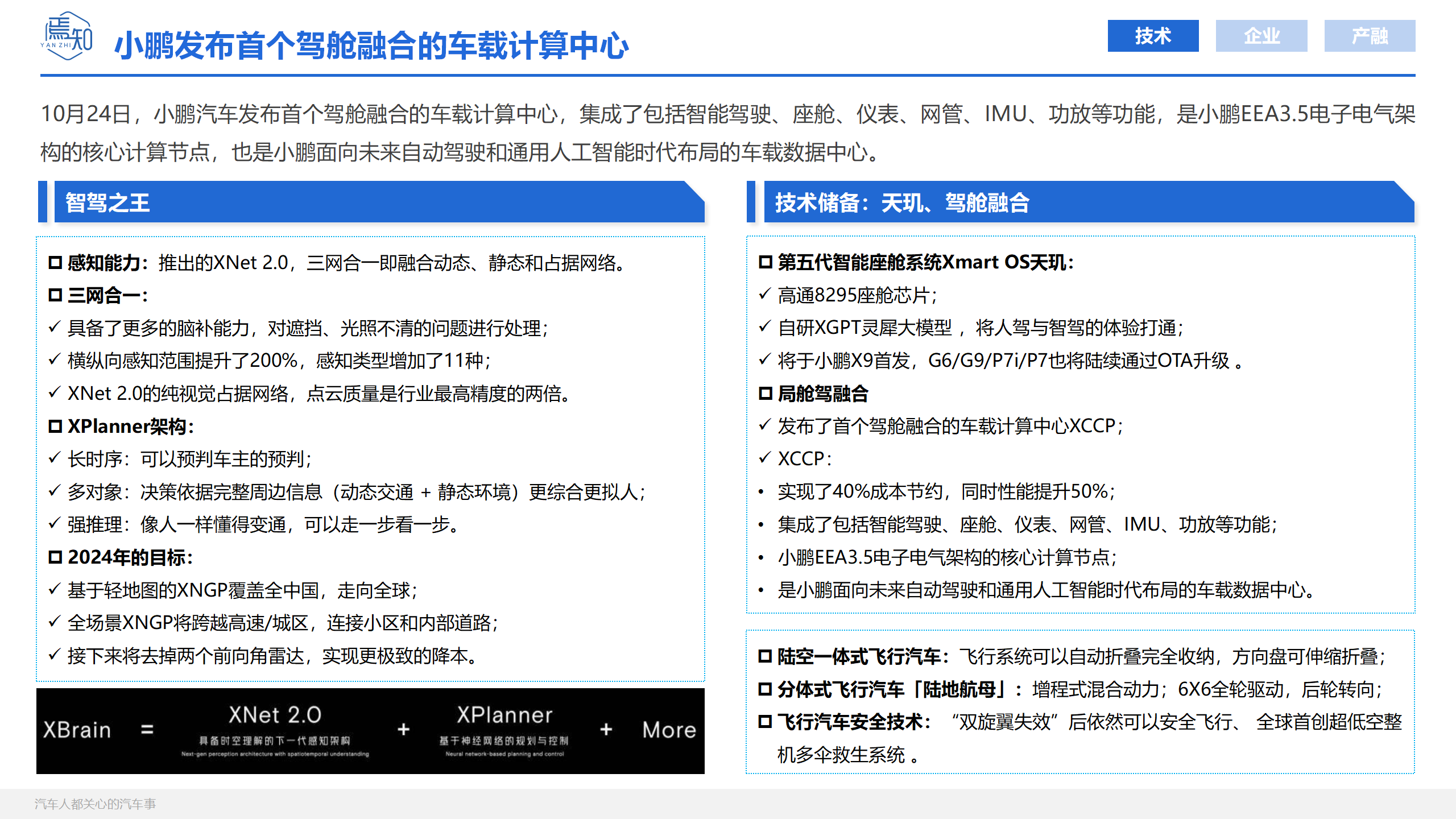This screenshot has height=819, width=1456.
Task: Switch to the 企业 tab
Action: point(1261,36)
